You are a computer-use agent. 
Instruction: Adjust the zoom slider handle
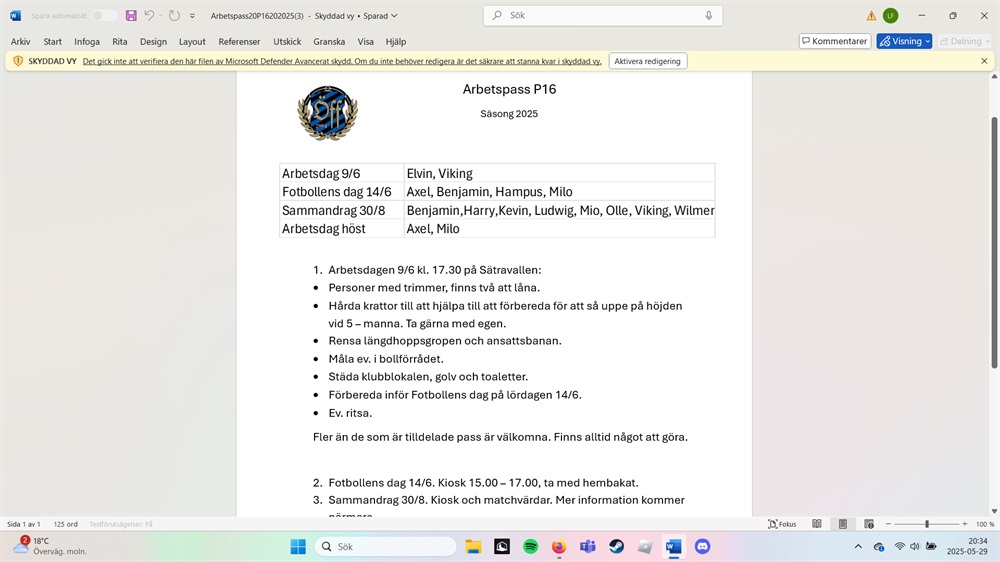click(x=927, y=524)
